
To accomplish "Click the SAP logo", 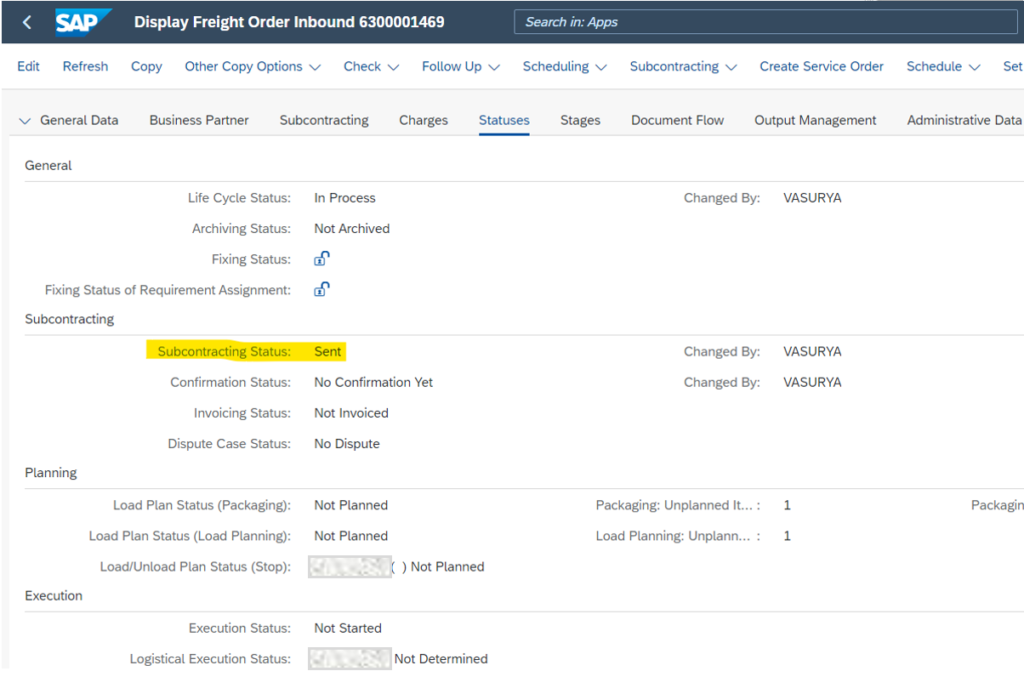I will tap(80, 22).
